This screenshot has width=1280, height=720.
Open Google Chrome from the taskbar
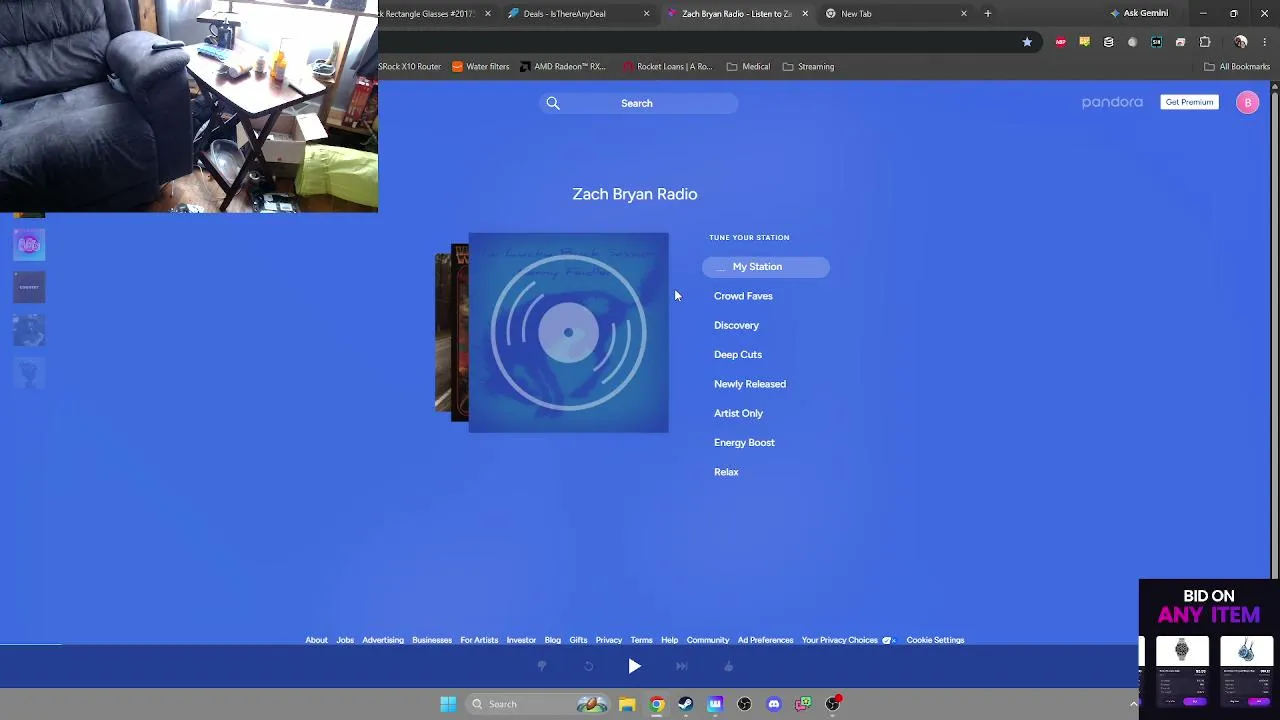[x=656, y=704]
